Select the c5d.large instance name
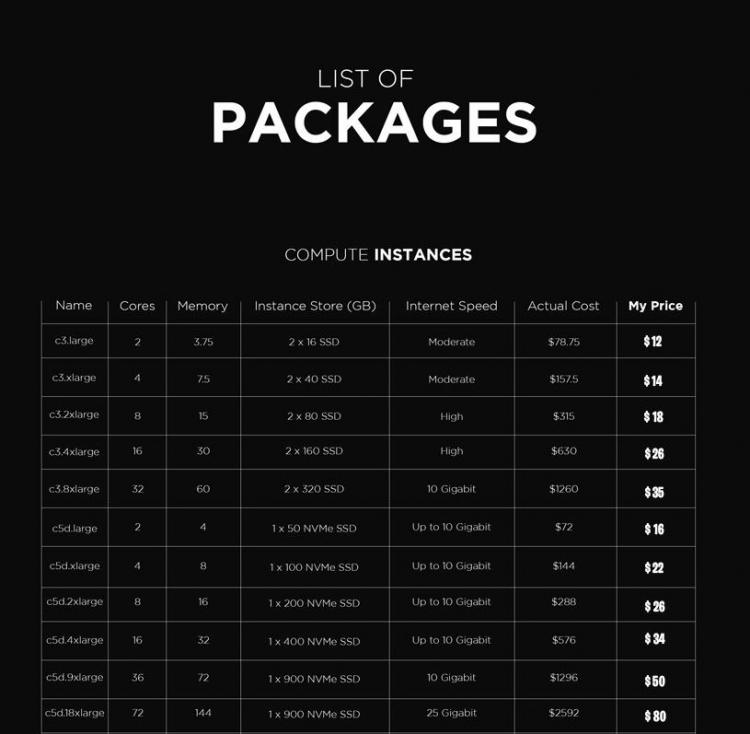The image size is (750, 734). click(74, 527)
